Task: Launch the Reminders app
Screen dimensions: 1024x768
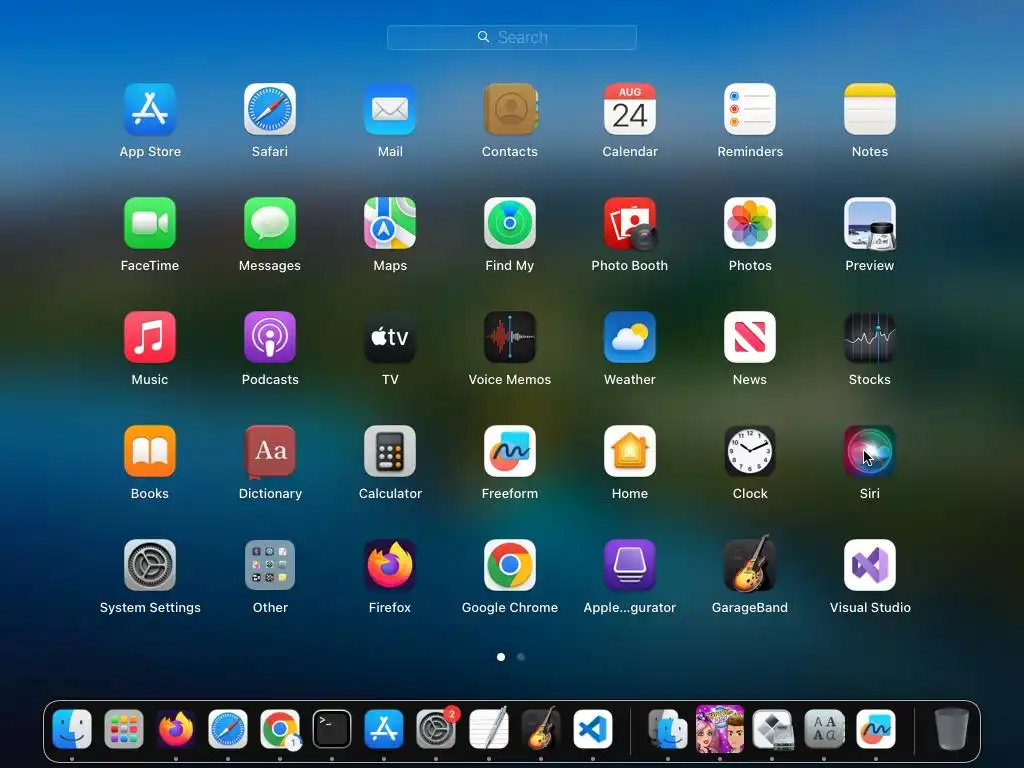Action: (750, 109)
